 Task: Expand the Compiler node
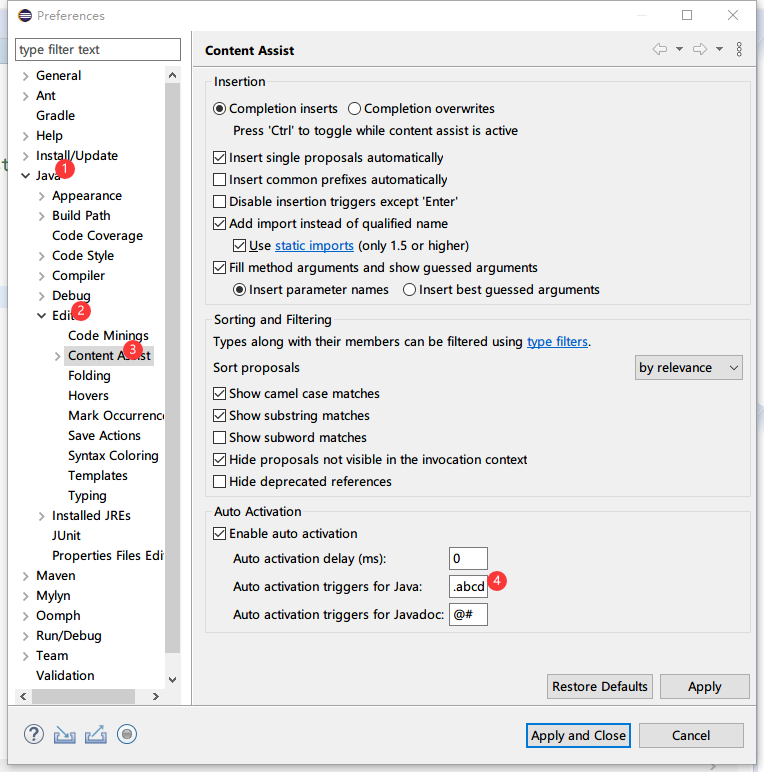(42, 276)
